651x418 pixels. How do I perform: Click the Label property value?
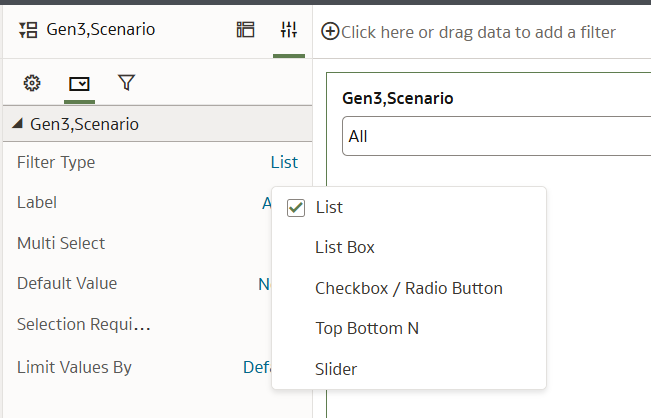[x=267, y=203]
